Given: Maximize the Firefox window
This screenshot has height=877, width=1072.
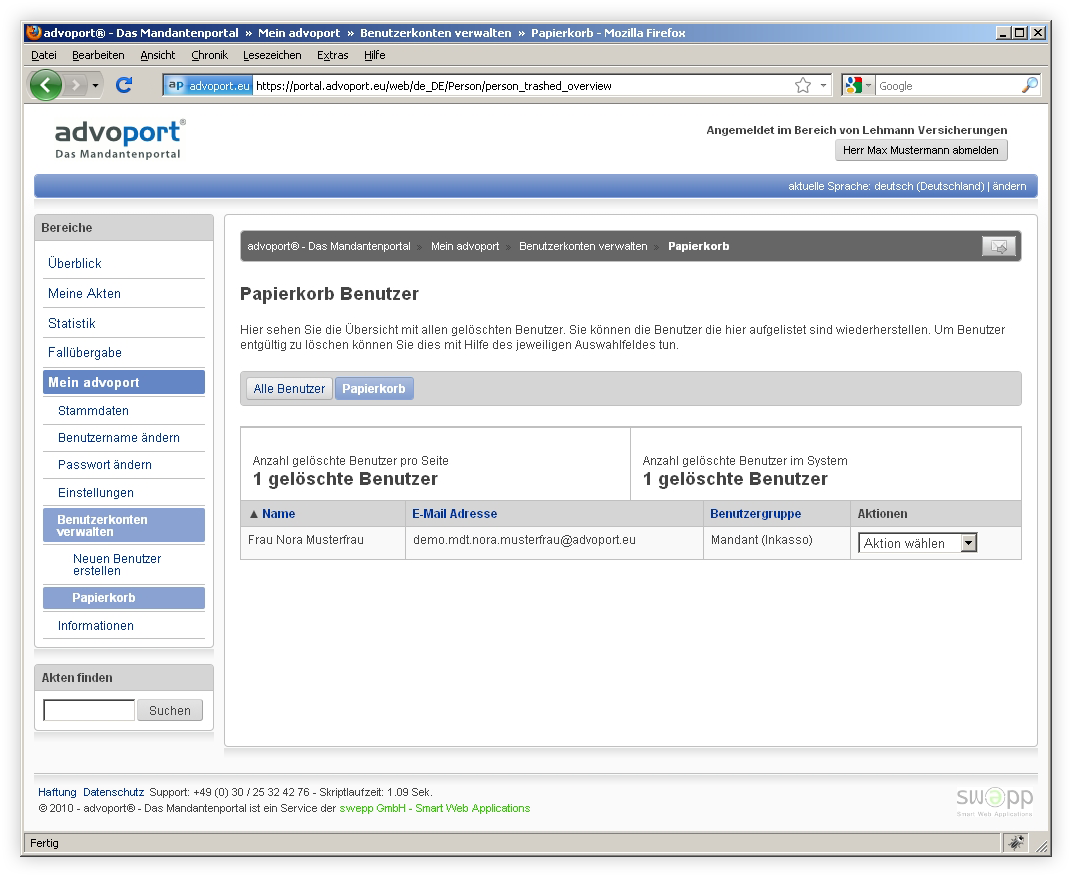Looking at the screenshot, I should (1020, 32).
